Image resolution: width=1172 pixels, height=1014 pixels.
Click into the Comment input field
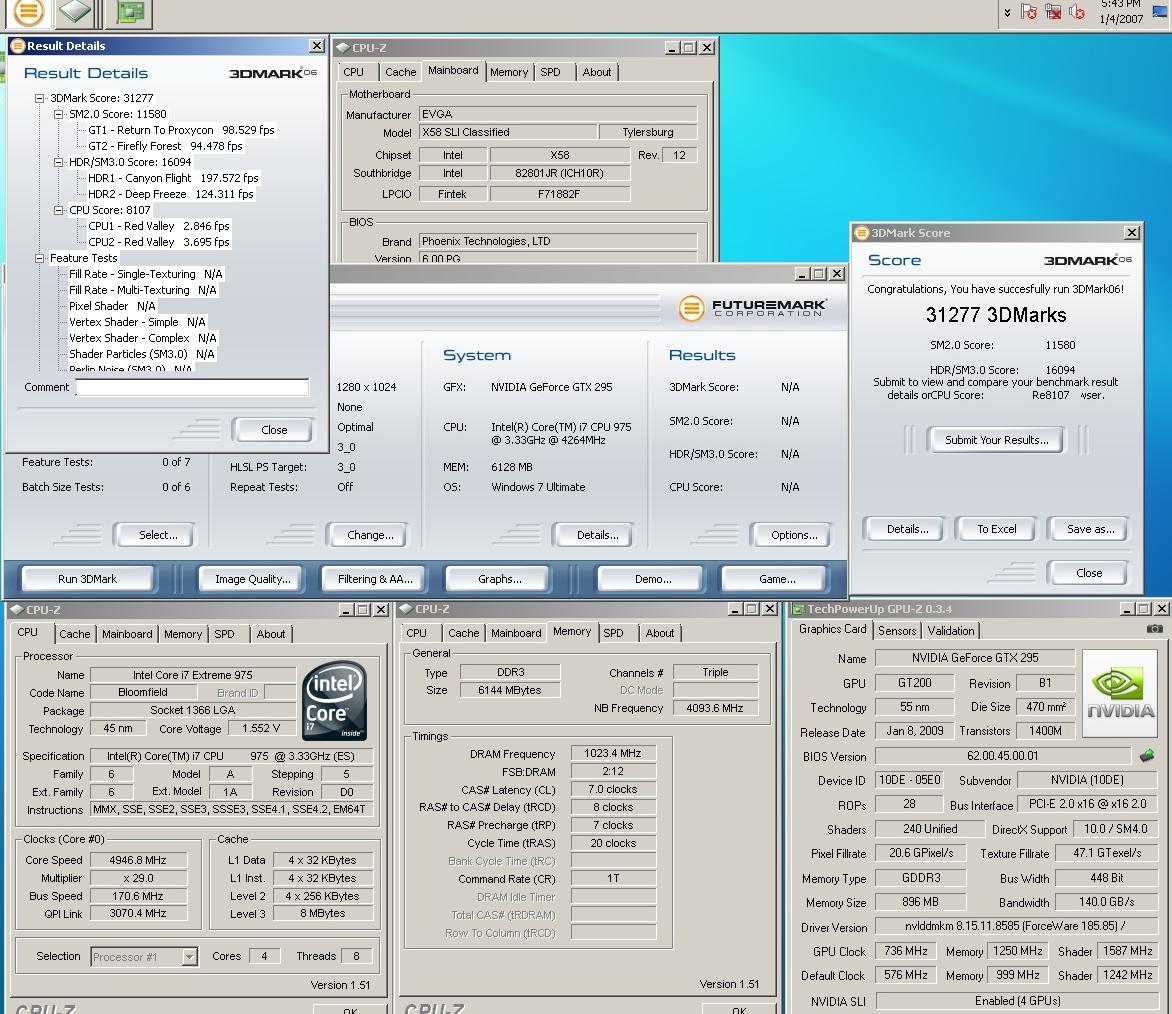(192, 387)
